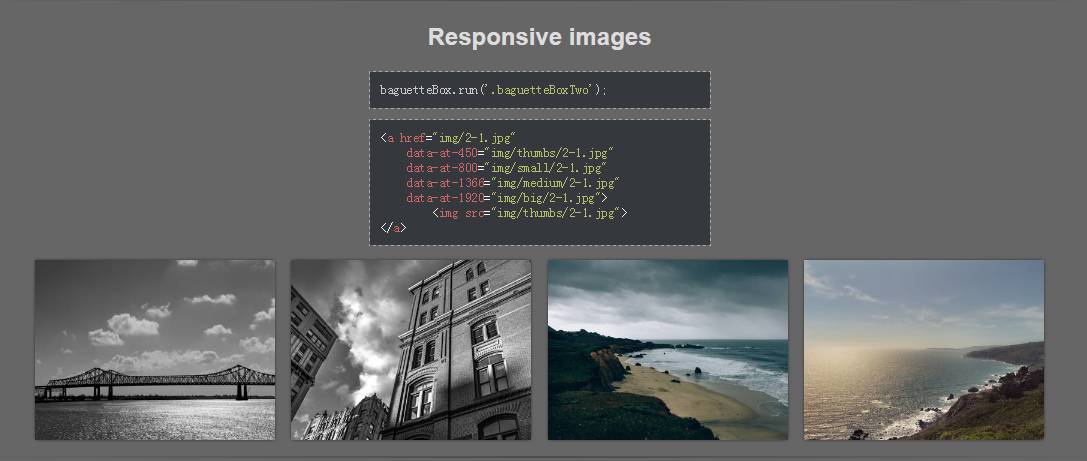This screenshot has width=1087, height=461.
Task: Click the img src code line
Action: (529, 213)
